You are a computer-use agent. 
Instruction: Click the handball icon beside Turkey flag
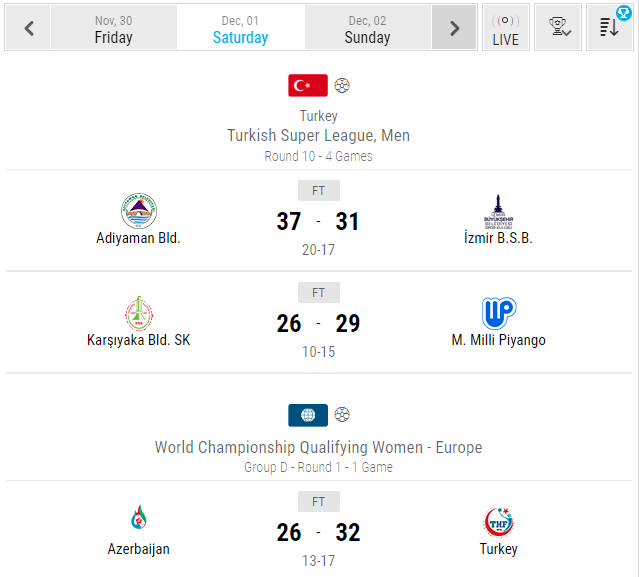coord(342,86)
